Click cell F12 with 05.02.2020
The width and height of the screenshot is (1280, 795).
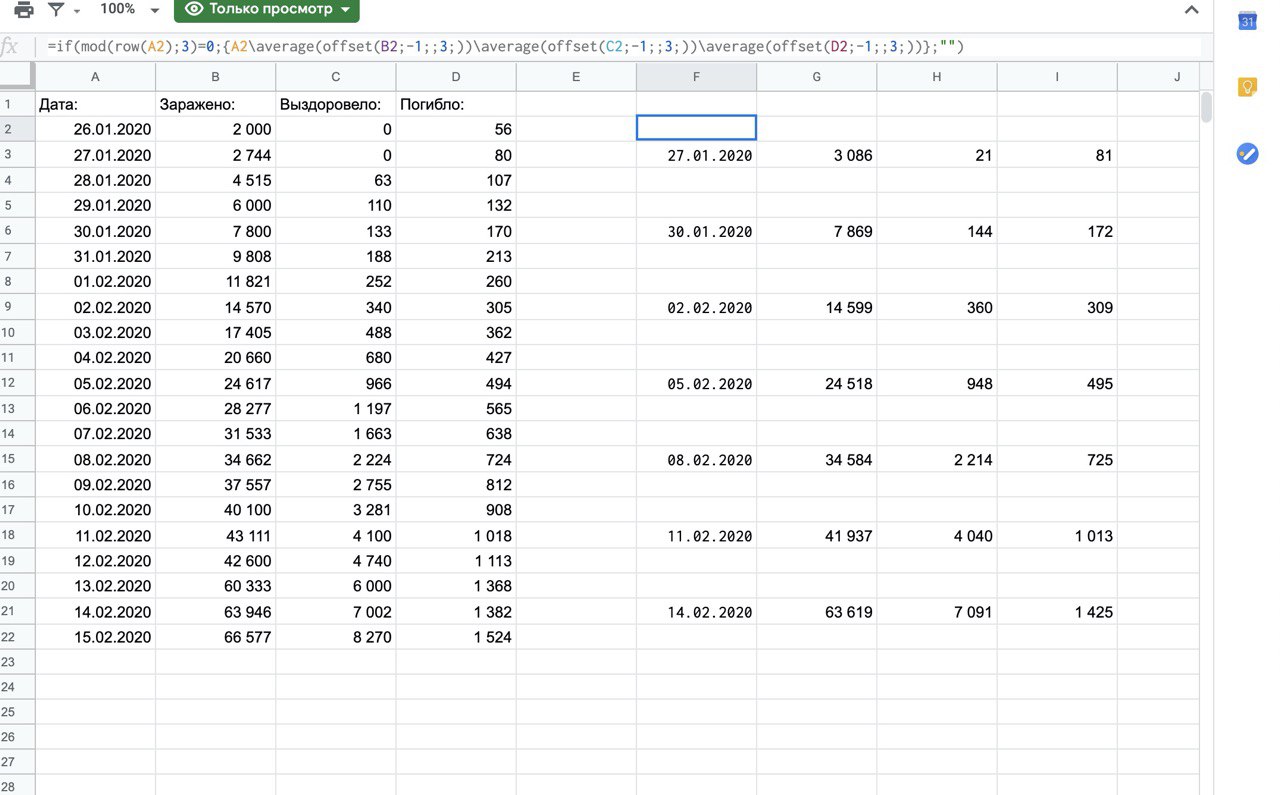pos(697,383)
